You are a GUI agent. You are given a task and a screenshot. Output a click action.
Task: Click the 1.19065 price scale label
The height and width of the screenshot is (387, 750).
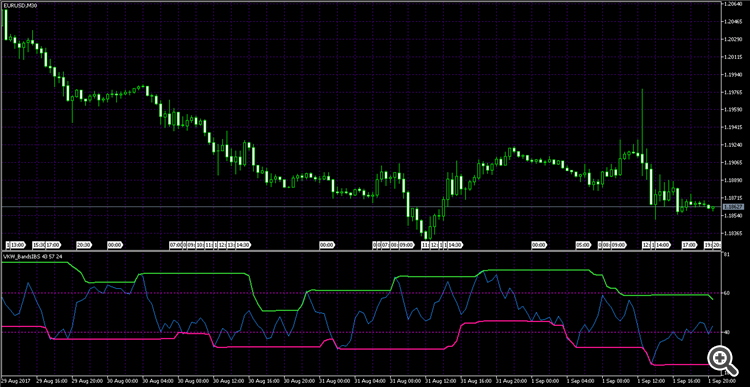(x=733, y=163)
